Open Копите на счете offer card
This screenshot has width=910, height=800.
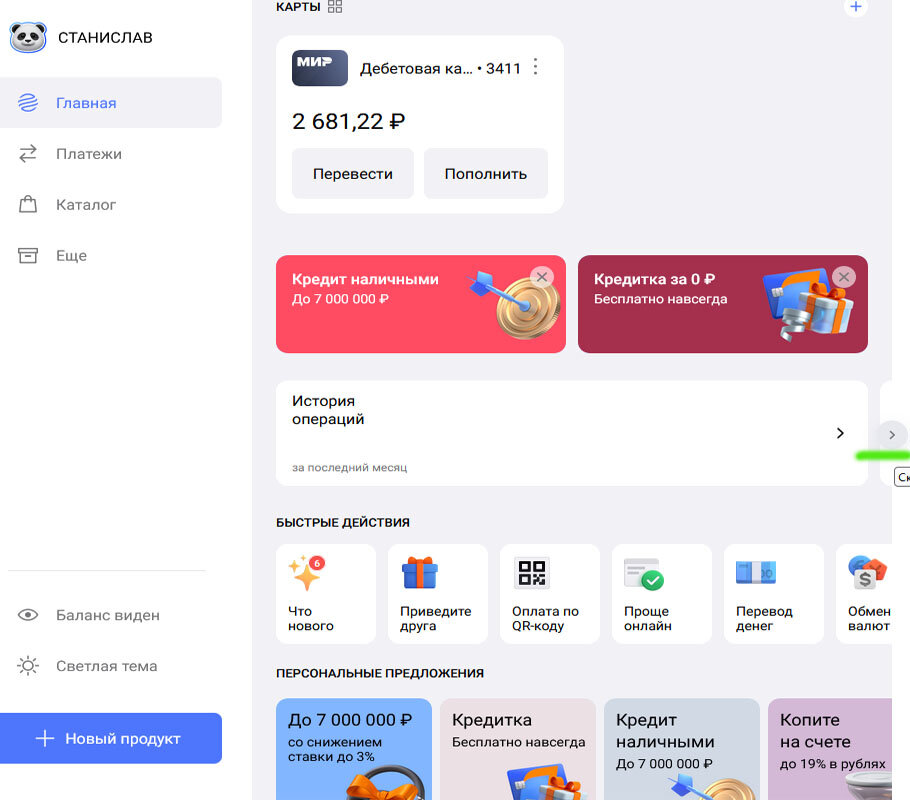pos(830,749)
